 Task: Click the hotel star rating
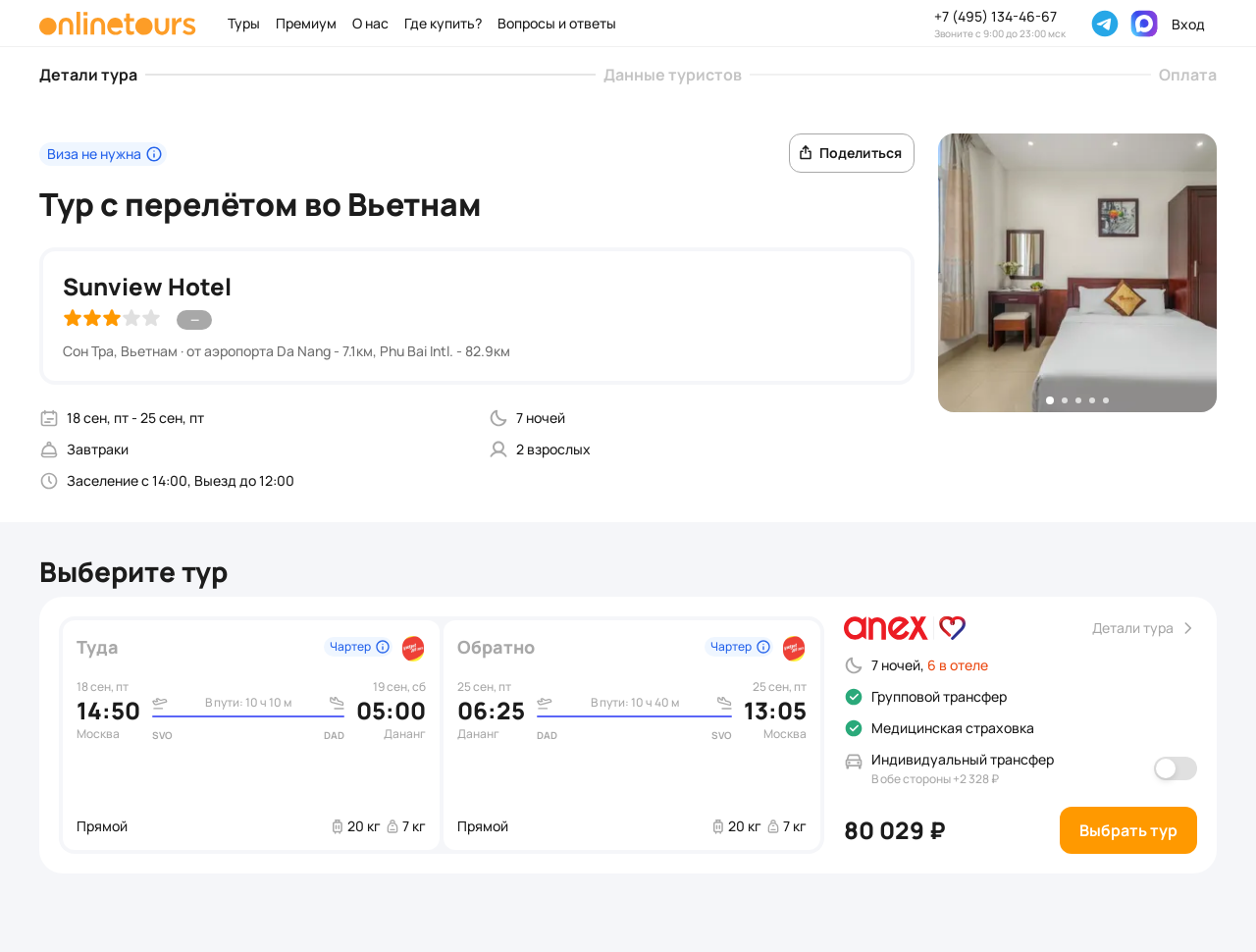112,318
